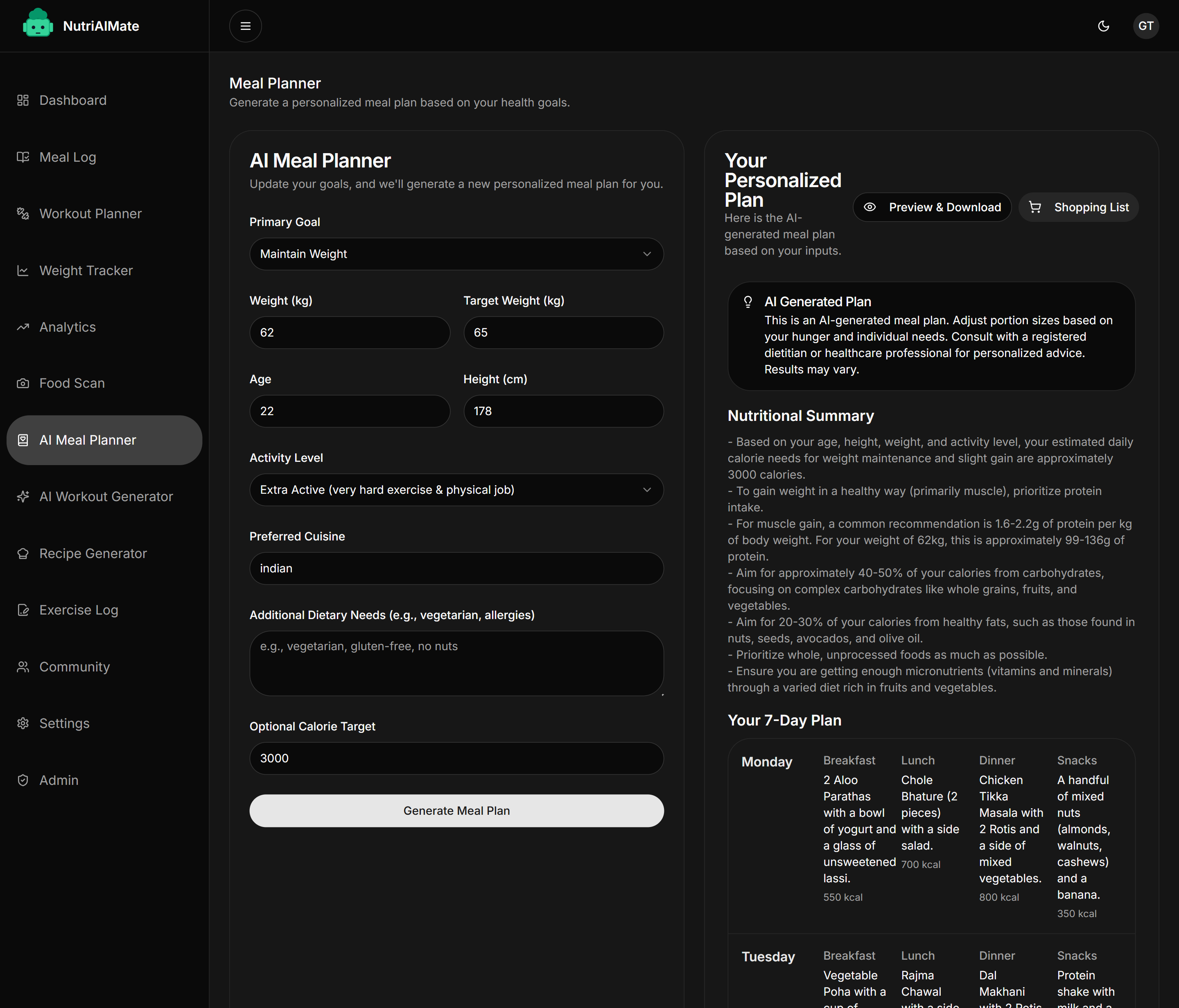Viewport: 1179px width, 1008px height.
Task: Open the GT user avatar menu
Action: [1145, 26]
